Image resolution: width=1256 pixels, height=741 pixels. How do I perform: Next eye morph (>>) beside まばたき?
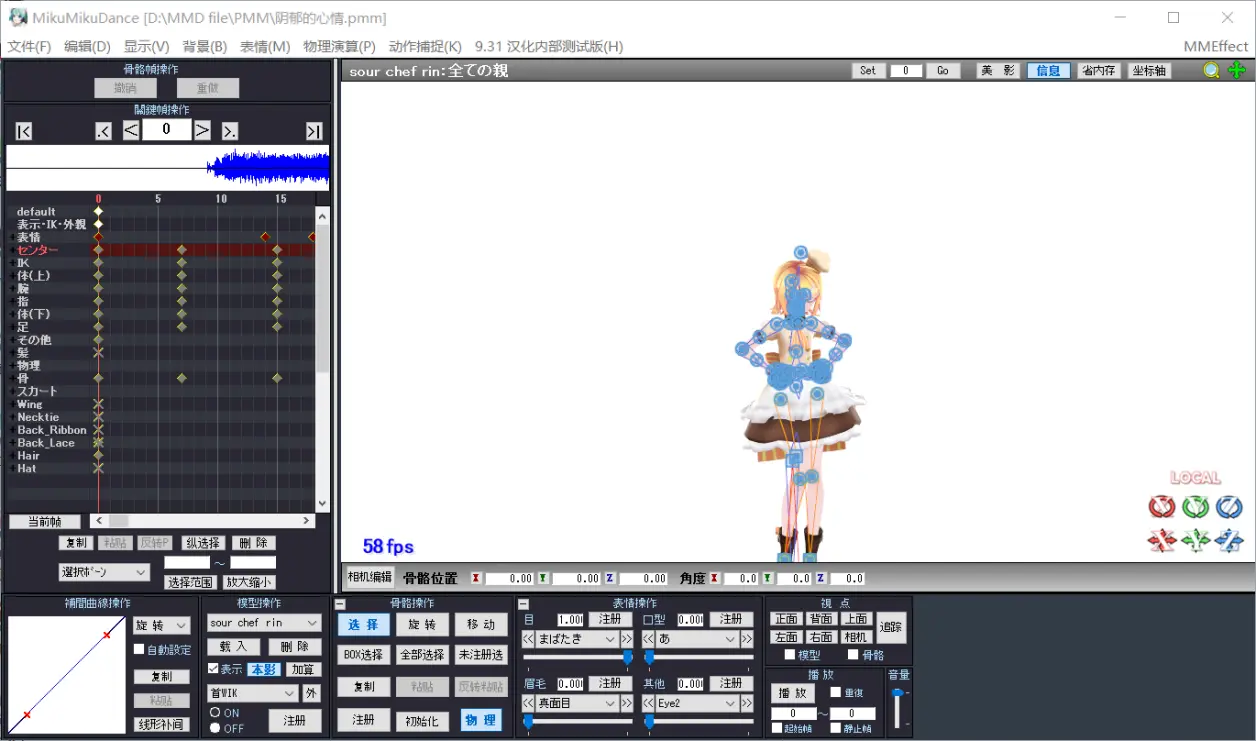coord(626,639)
